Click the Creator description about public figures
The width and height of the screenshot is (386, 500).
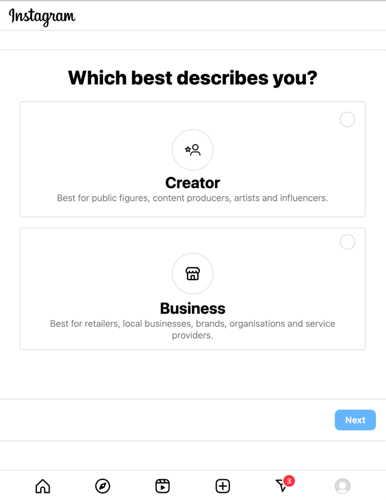193,198
